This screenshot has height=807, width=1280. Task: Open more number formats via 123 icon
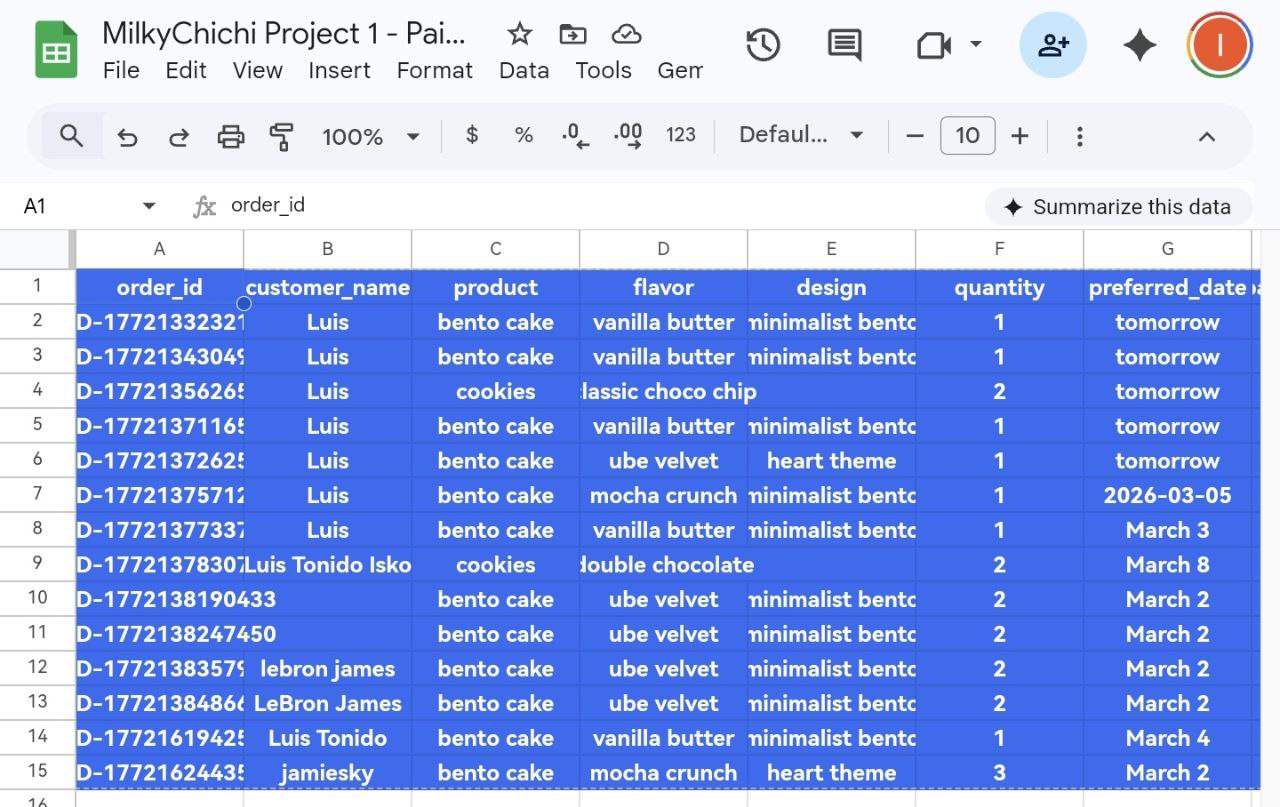click(x=681, y=135)
